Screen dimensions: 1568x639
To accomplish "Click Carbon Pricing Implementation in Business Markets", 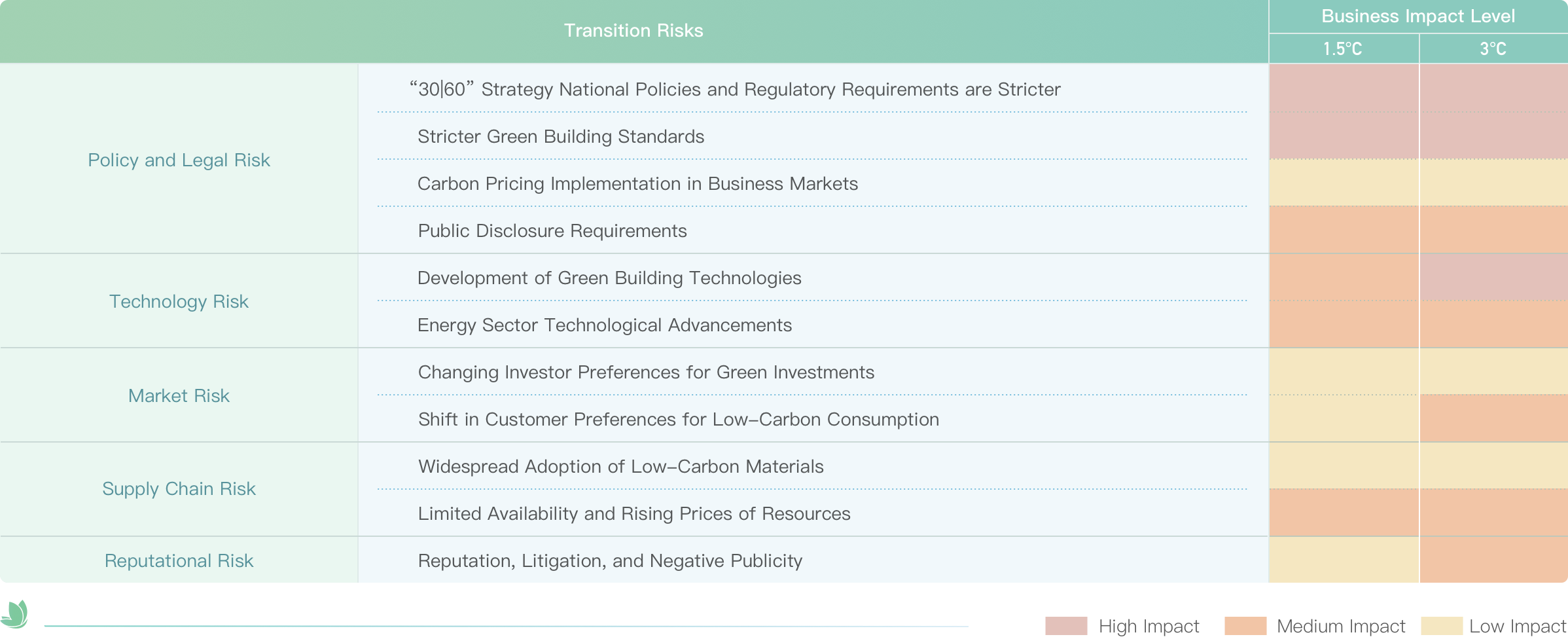I will point(637,184).
